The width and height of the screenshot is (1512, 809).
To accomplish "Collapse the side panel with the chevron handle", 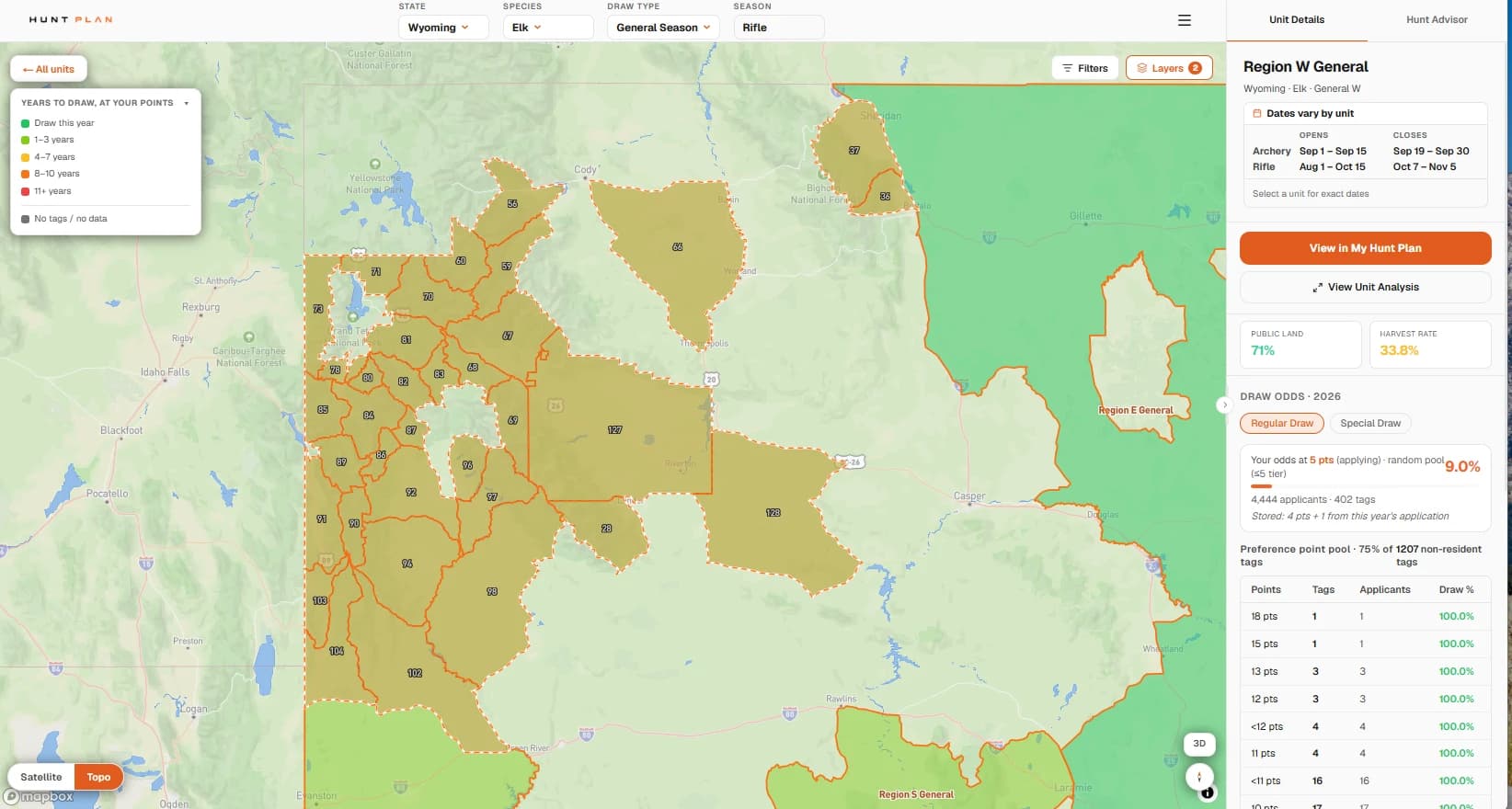I will click(x=1223, y=404).
